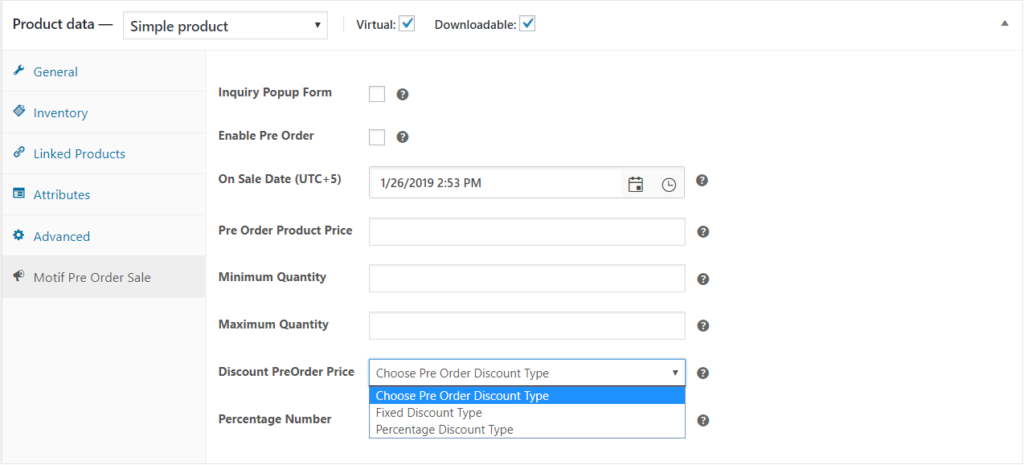Open the Simple product type dropdown

(x=226, y=26)
